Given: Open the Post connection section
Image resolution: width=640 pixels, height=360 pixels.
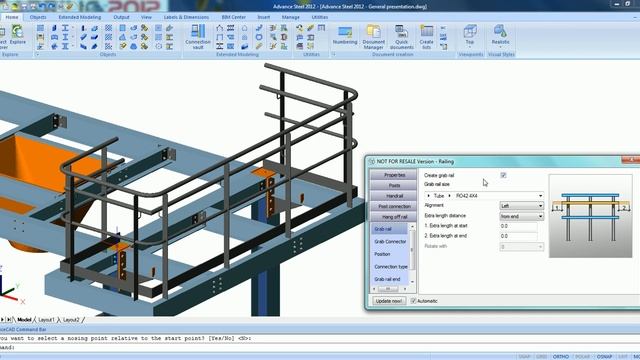Looking at the screenshot, I should pyautogui.click(x=393, y=207).
